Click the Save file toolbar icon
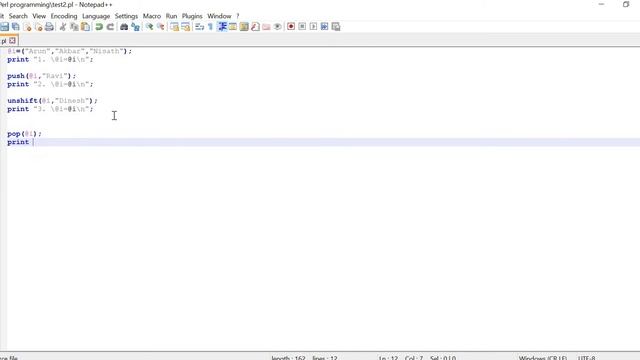 [x=4, y=27]
